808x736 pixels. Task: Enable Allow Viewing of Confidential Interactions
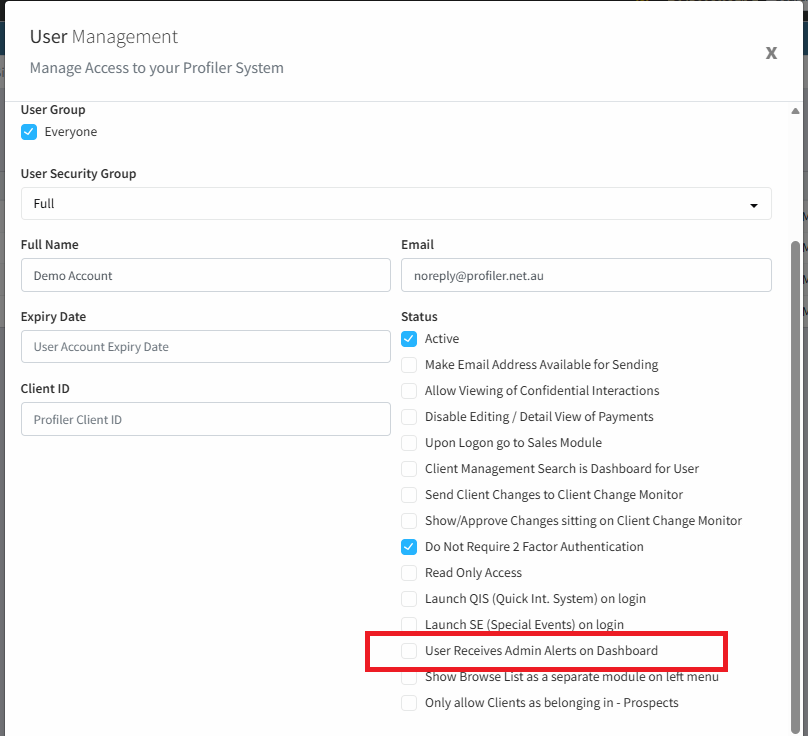tap(409, 391)
